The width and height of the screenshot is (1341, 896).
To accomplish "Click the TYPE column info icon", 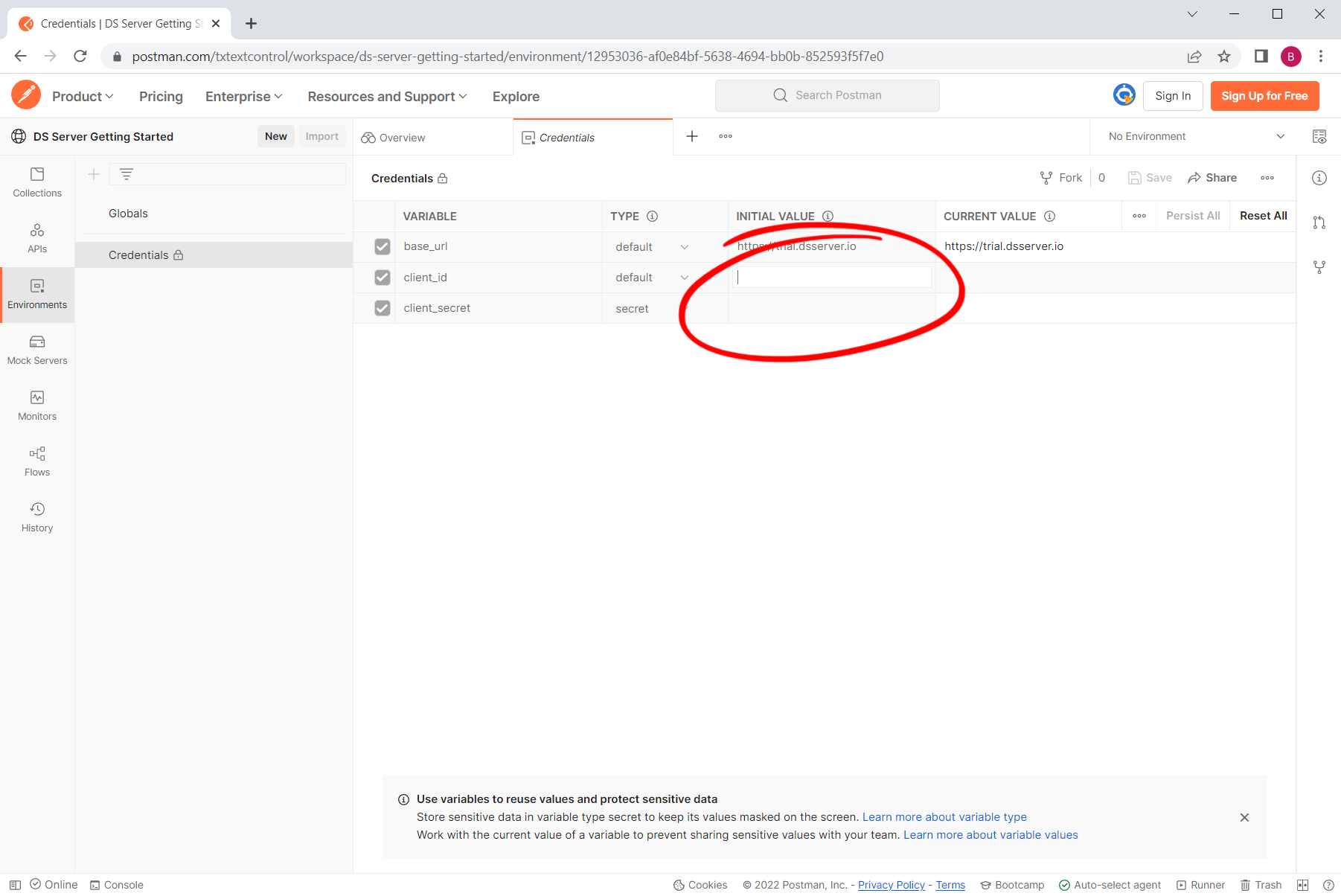I will (653, 217).
